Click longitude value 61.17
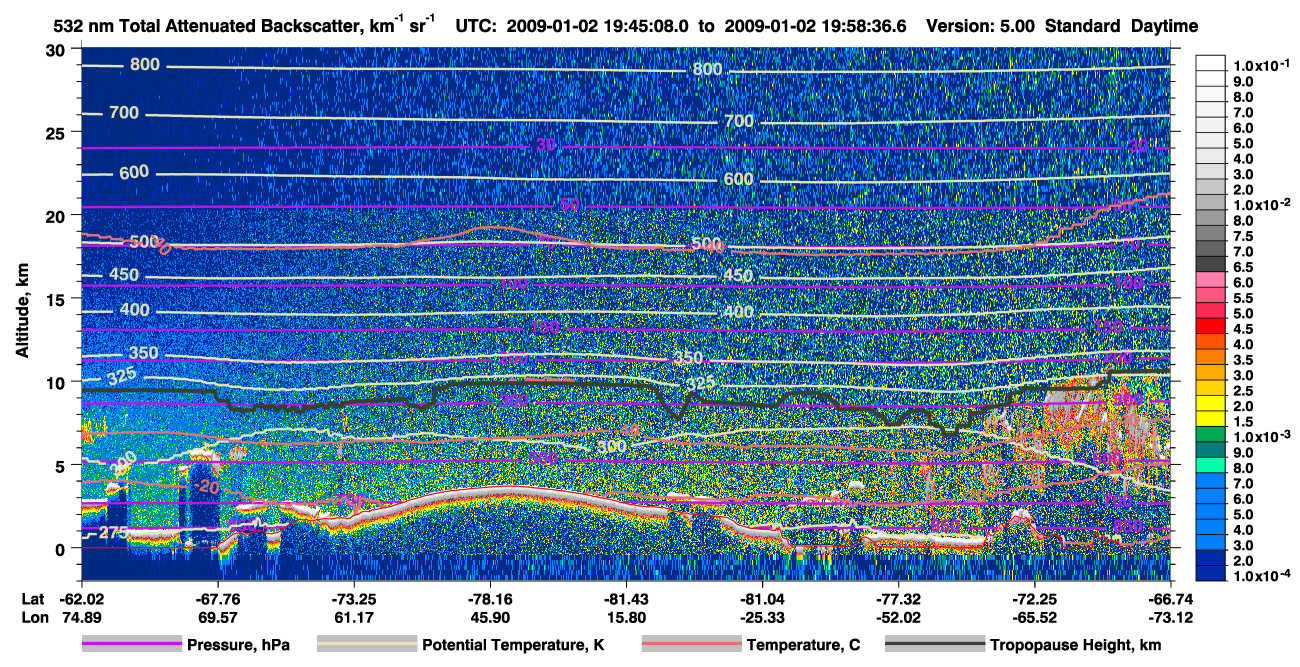 (x=353, y=616)
